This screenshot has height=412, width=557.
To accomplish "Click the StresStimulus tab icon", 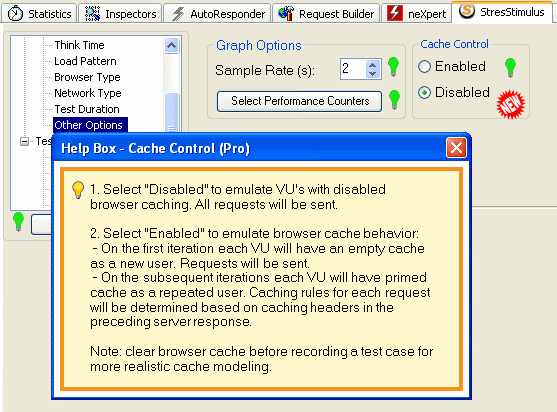I will tap(467, 11).
